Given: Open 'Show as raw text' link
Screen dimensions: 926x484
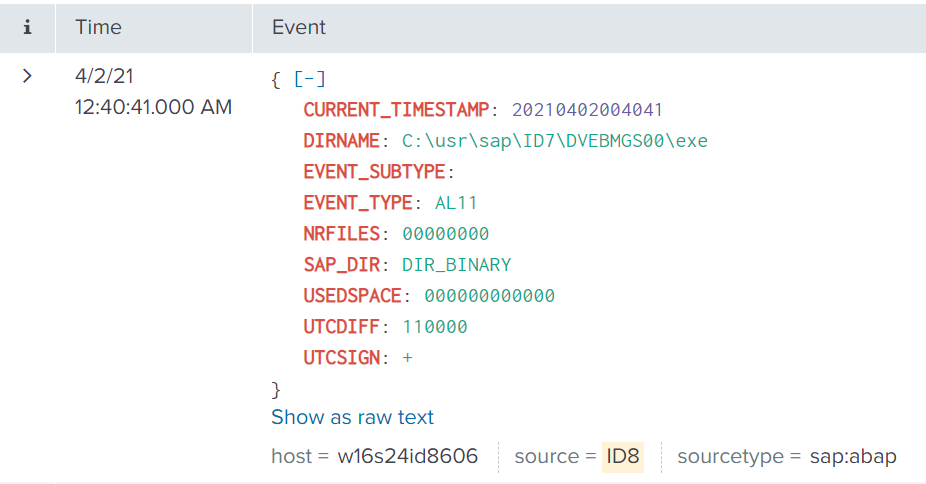Looking at the screenshot, I should click(x=352, y=417).
